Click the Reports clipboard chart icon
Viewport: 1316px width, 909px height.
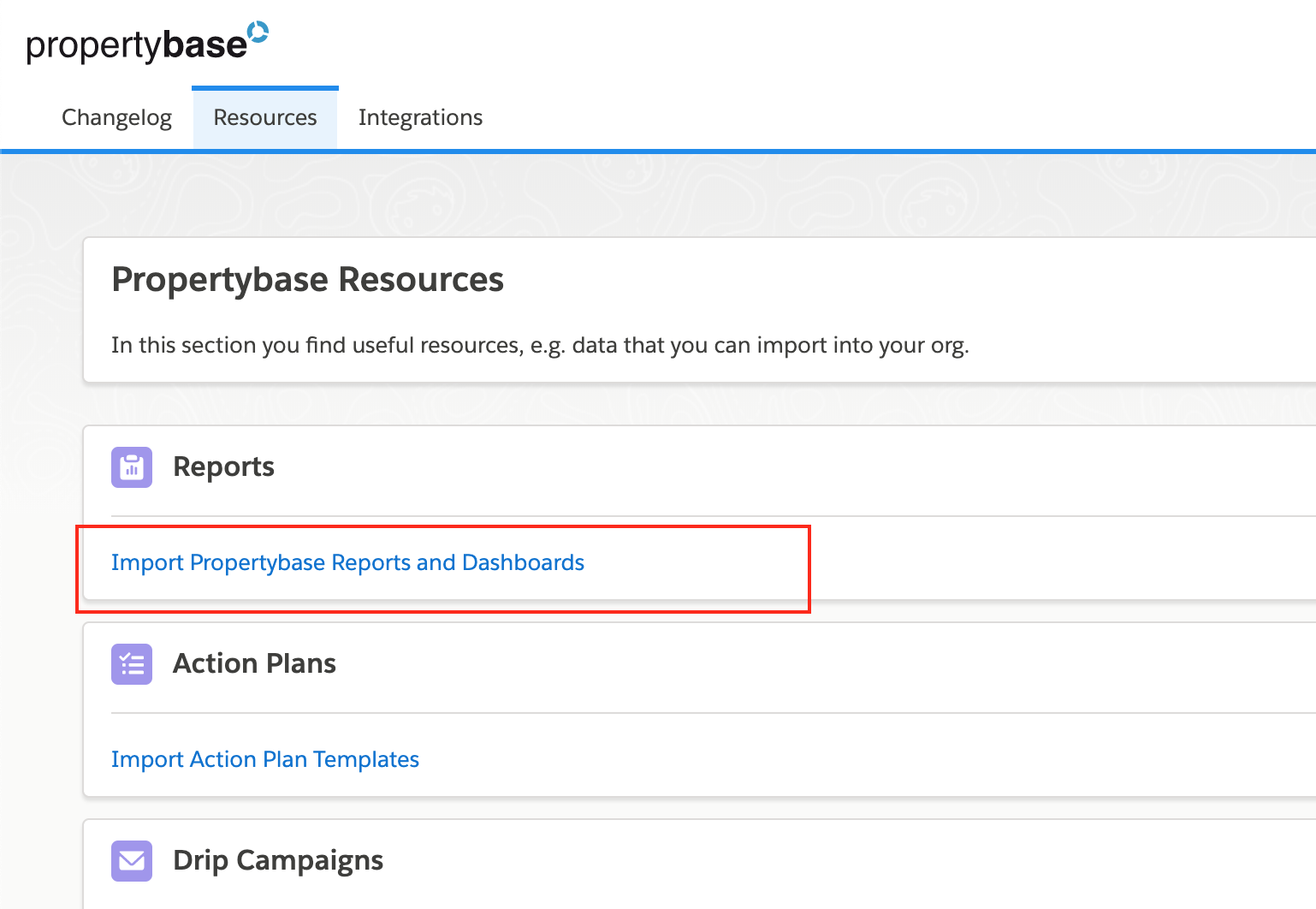(x=131, y=467)
